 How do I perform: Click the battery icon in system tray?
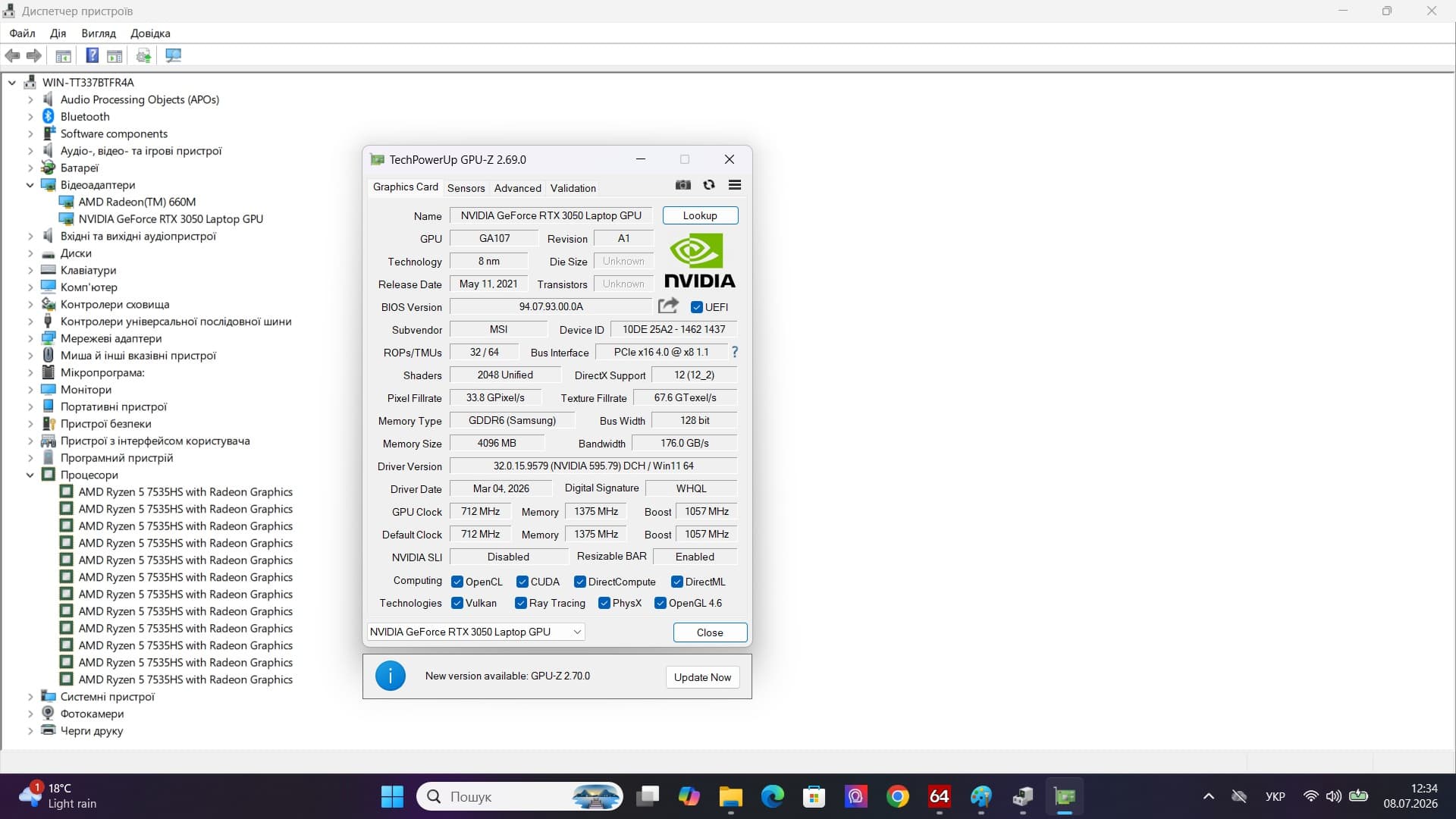(x=1358, y=796)
